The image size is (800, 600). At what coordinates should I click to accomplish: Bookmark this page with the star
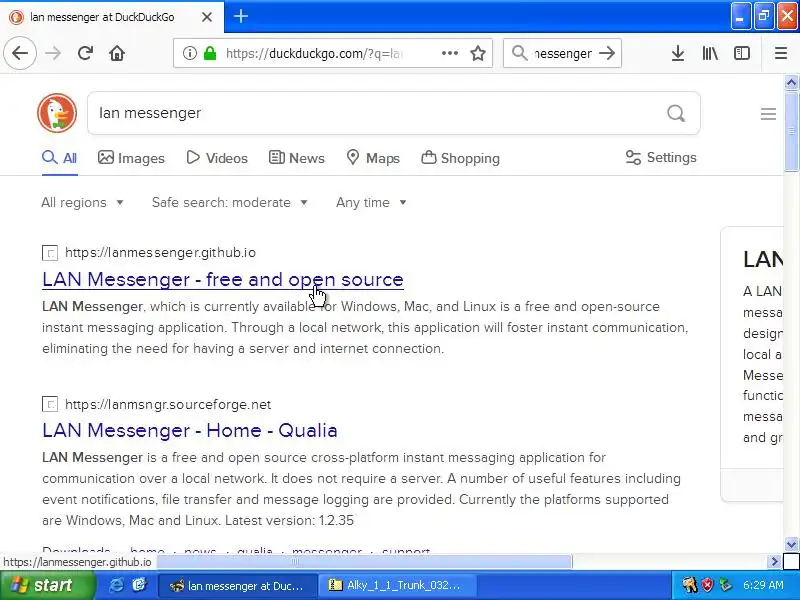click(x=478, y=53)
